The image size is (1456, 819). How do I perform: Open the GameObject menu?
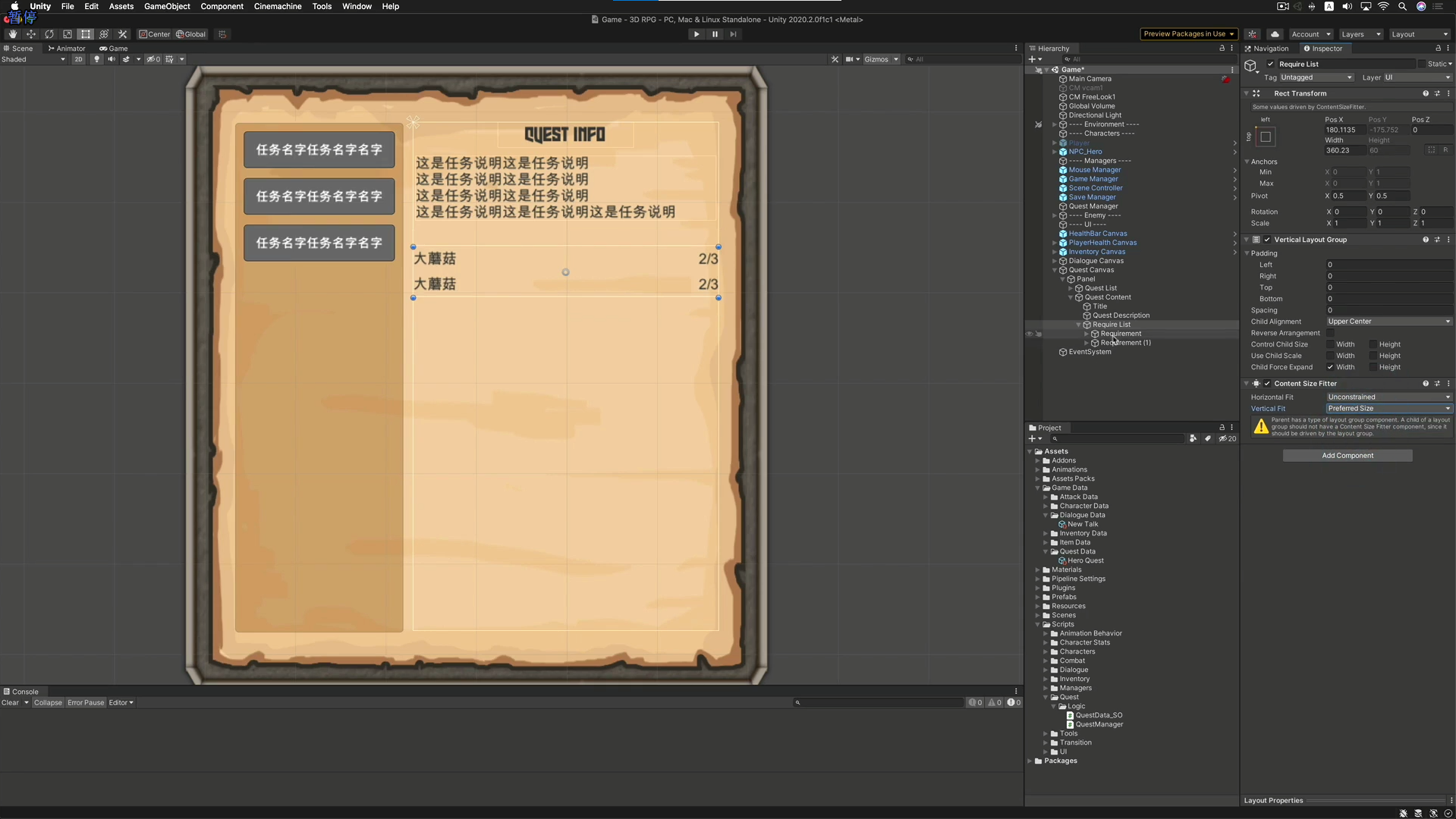166,6
